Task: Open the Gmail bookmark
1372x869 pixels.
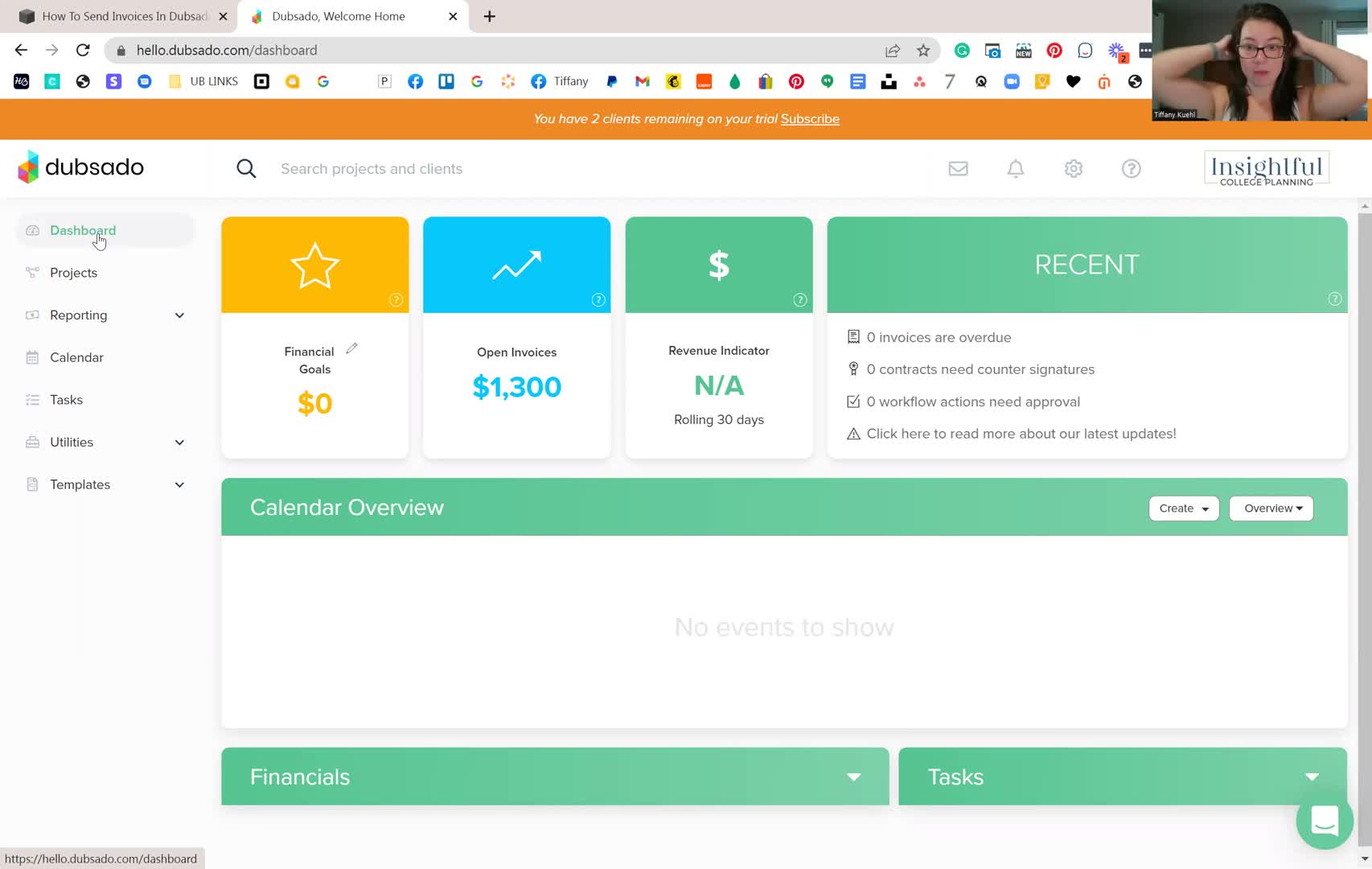Action: [x=642, y=81]
